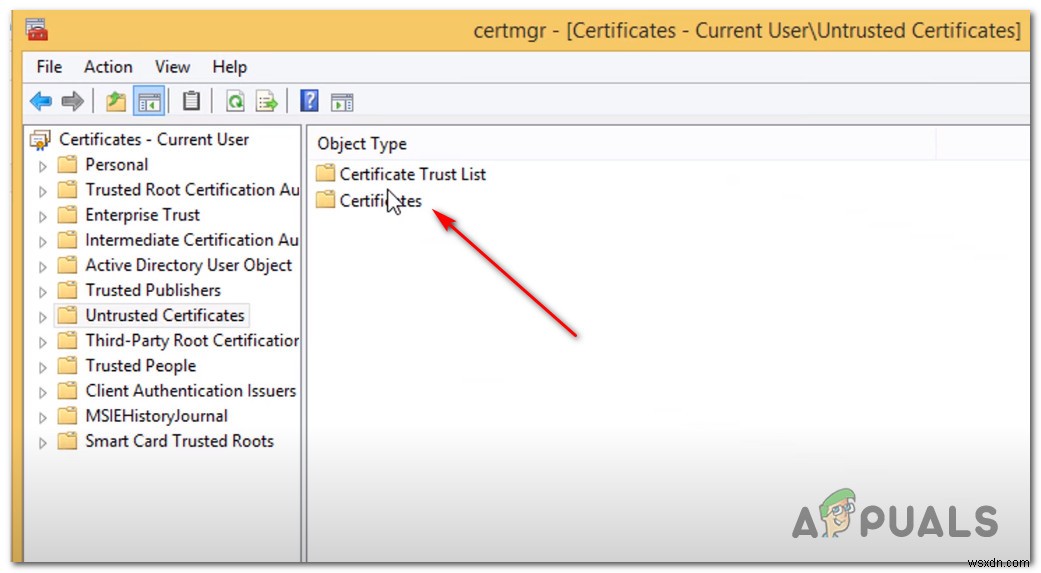This screenshot has height=573, width=1041.
Task: Click the Certificates - Current User root icon
Action: pyautogui.click(x=40, y=140)
